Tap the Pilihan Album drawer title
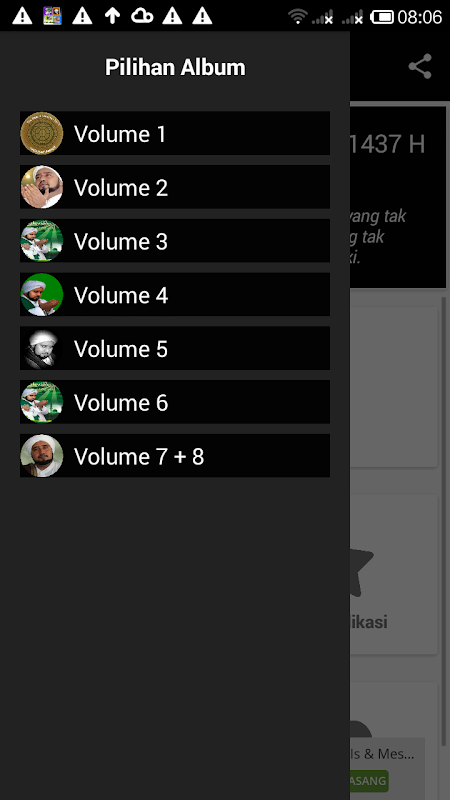 (175, 67)
